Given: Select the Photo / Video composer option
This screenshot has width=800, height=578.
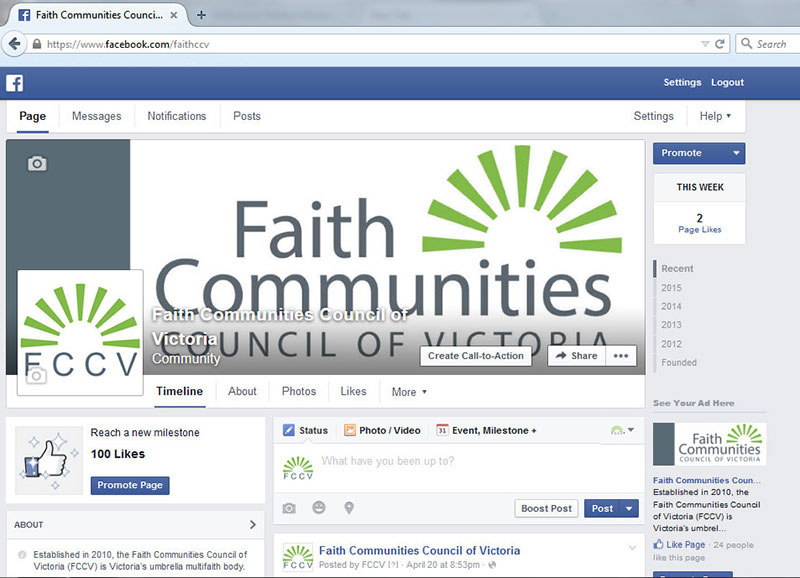Looking at the screenshot, I should [x=382, y=431].
